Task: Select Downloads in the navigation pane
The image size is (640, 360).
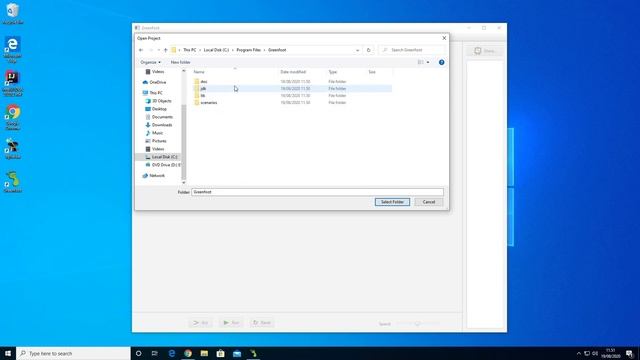Action: pyautogui.click(x=159, y=125)
